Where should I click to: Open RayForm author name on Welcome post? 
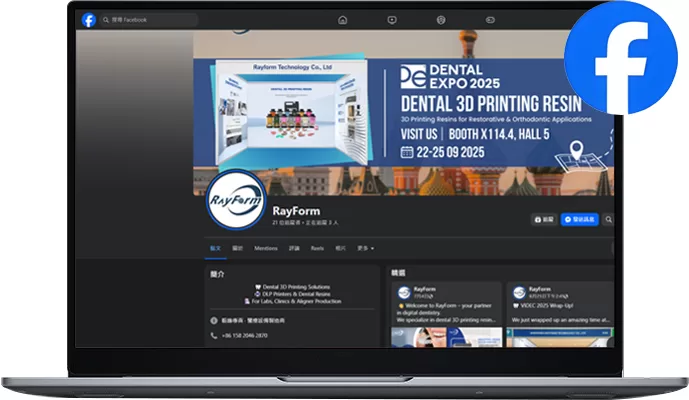pos(424,289)
